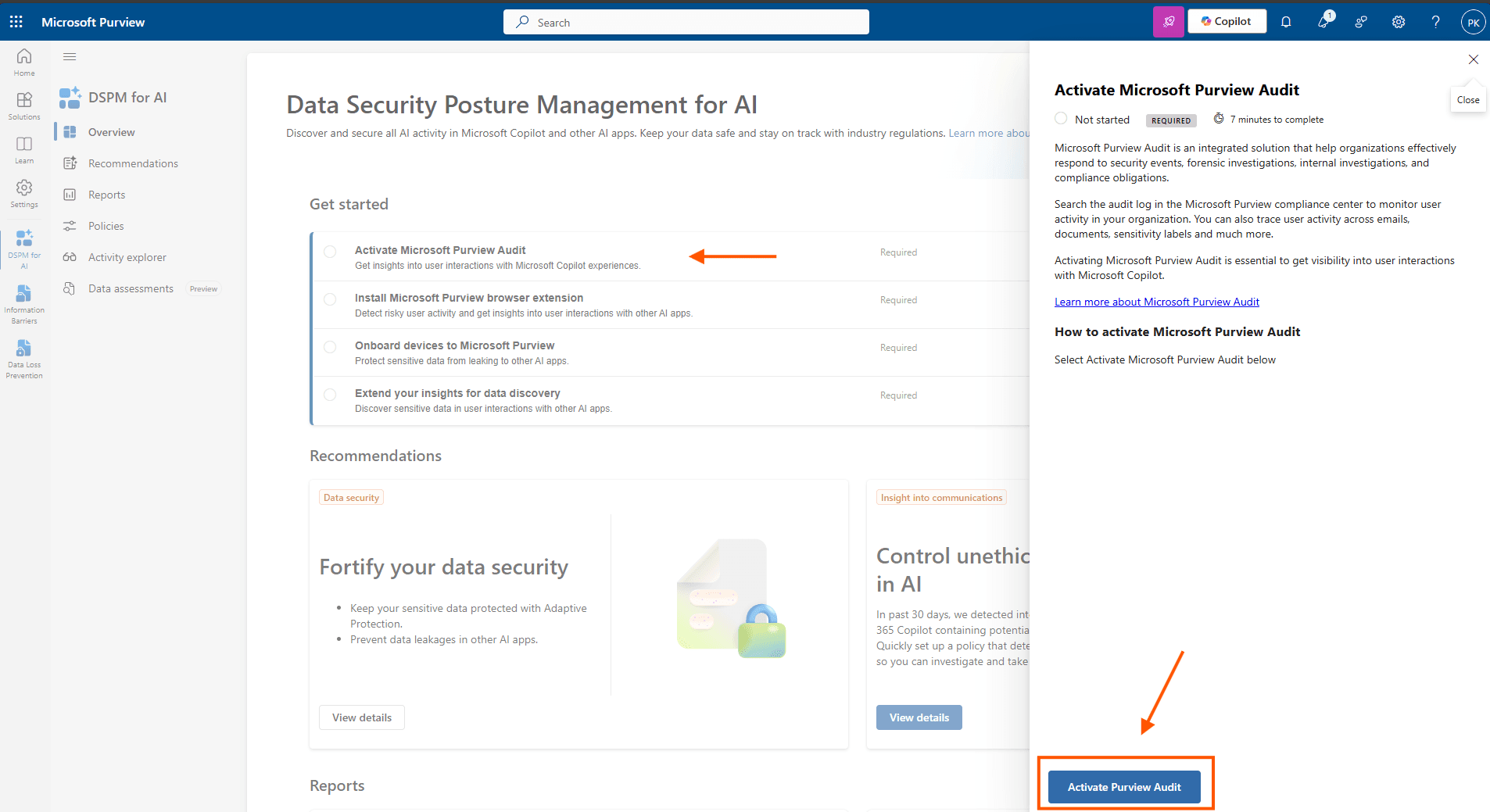Select the Overview menu item
Screen dimensions: 1490x812
point(111,132)
